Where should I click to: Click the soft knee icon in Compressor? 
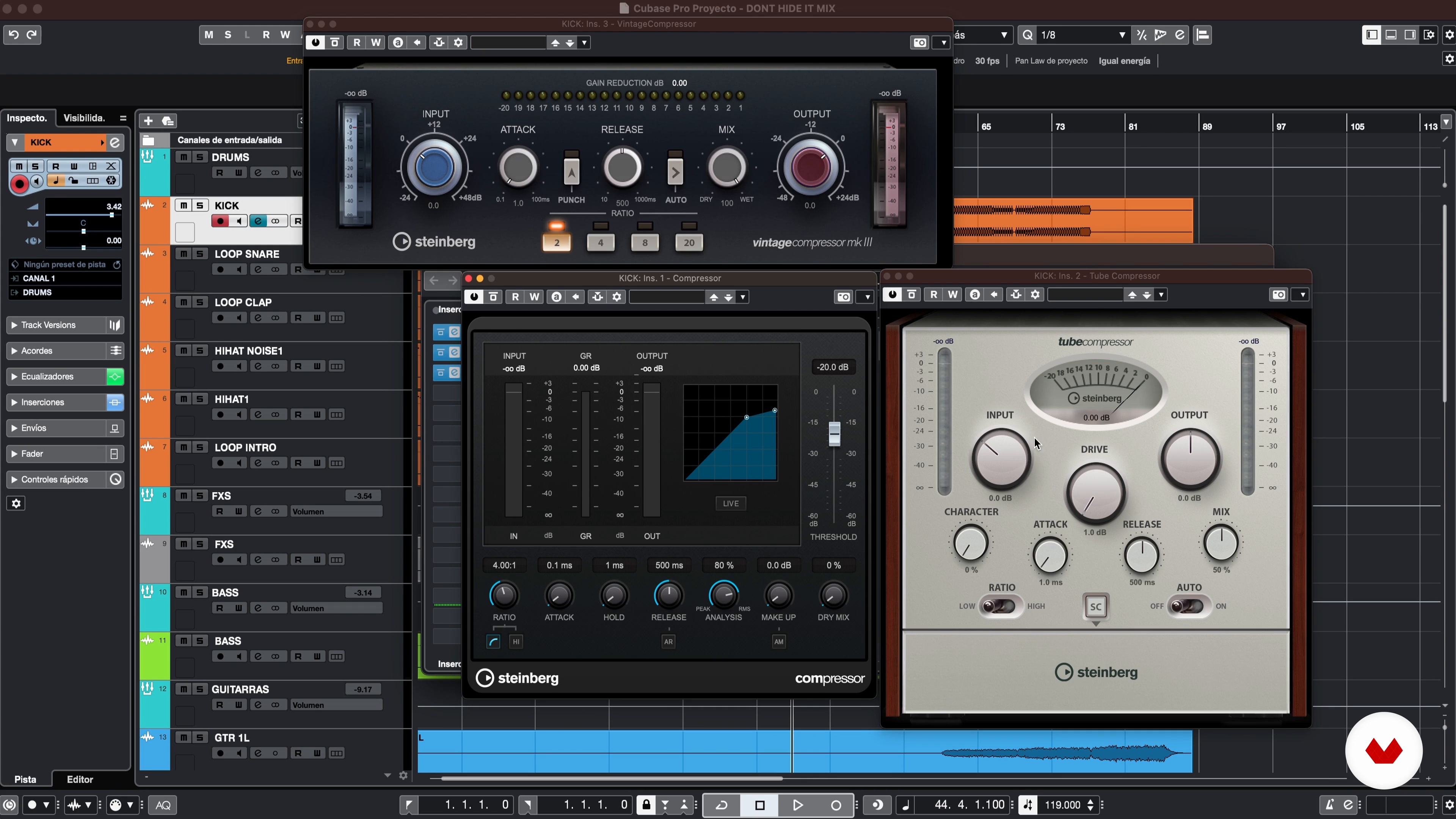493,642
